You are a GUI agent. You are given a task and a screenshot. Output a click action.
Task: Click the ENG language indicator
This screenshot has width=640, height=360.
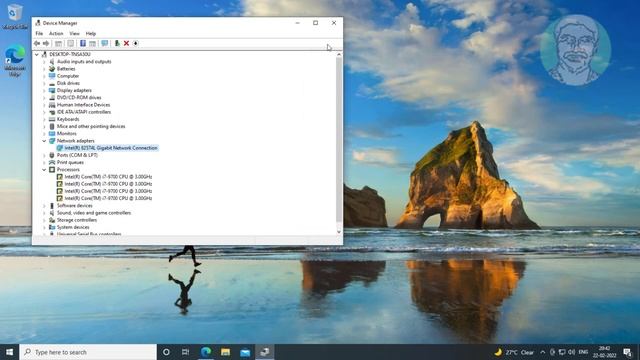click(583, 352)
